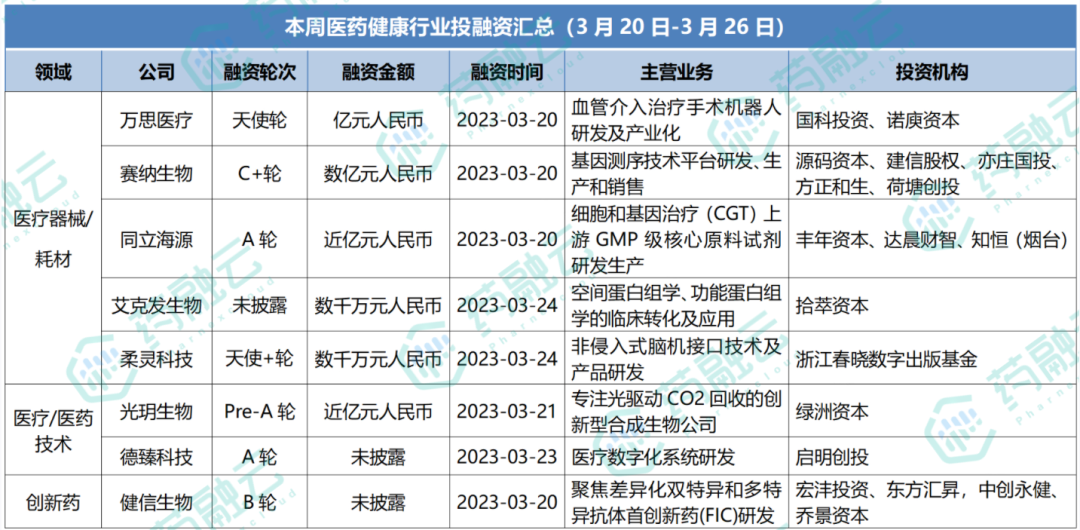Select the 创新药 domain cell
Viewport: 1080px width, 530px height.
coord(53,502)
